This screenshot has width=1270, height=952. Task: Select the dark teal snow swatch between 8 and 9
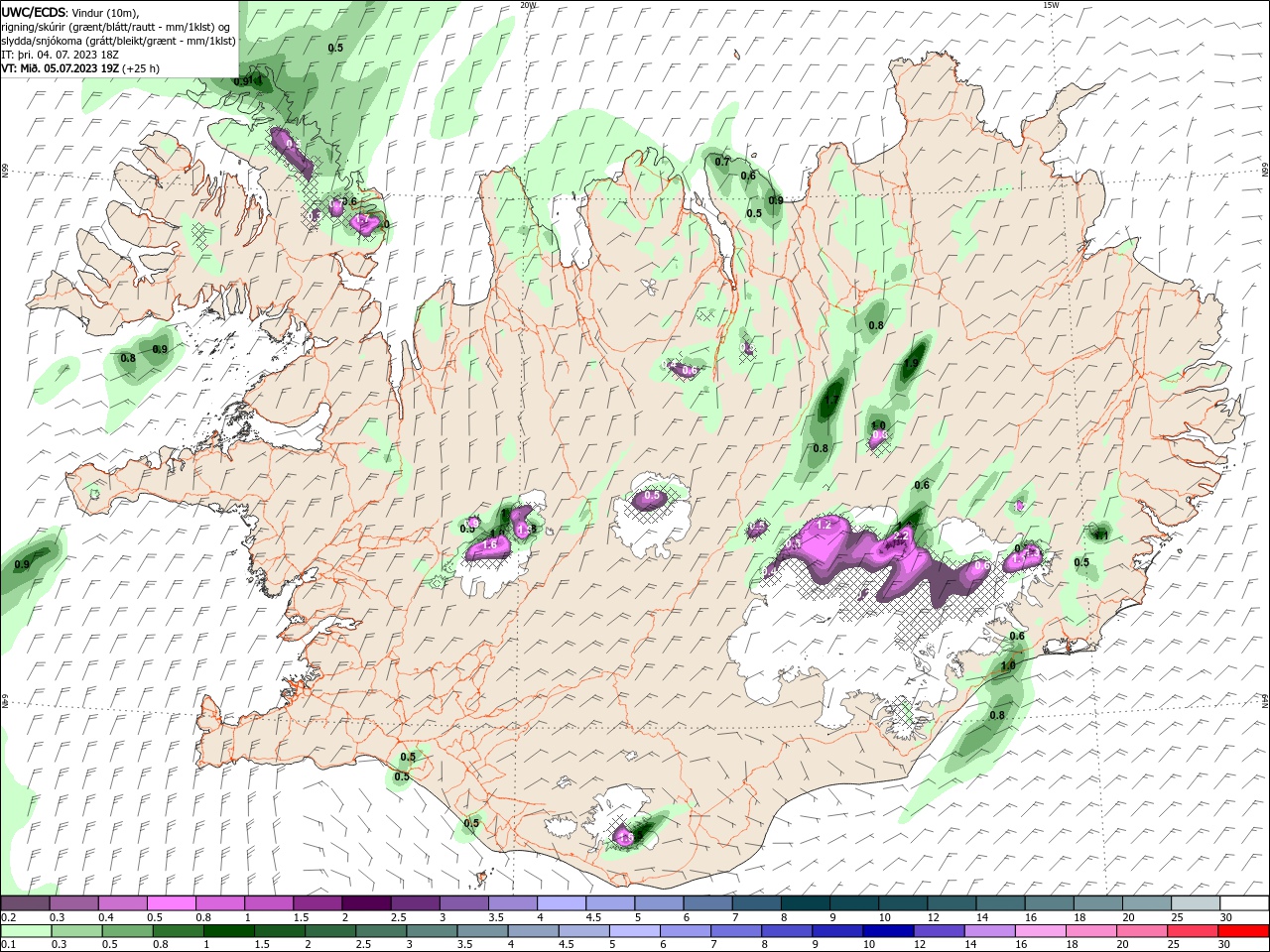[x=806, y=903]
